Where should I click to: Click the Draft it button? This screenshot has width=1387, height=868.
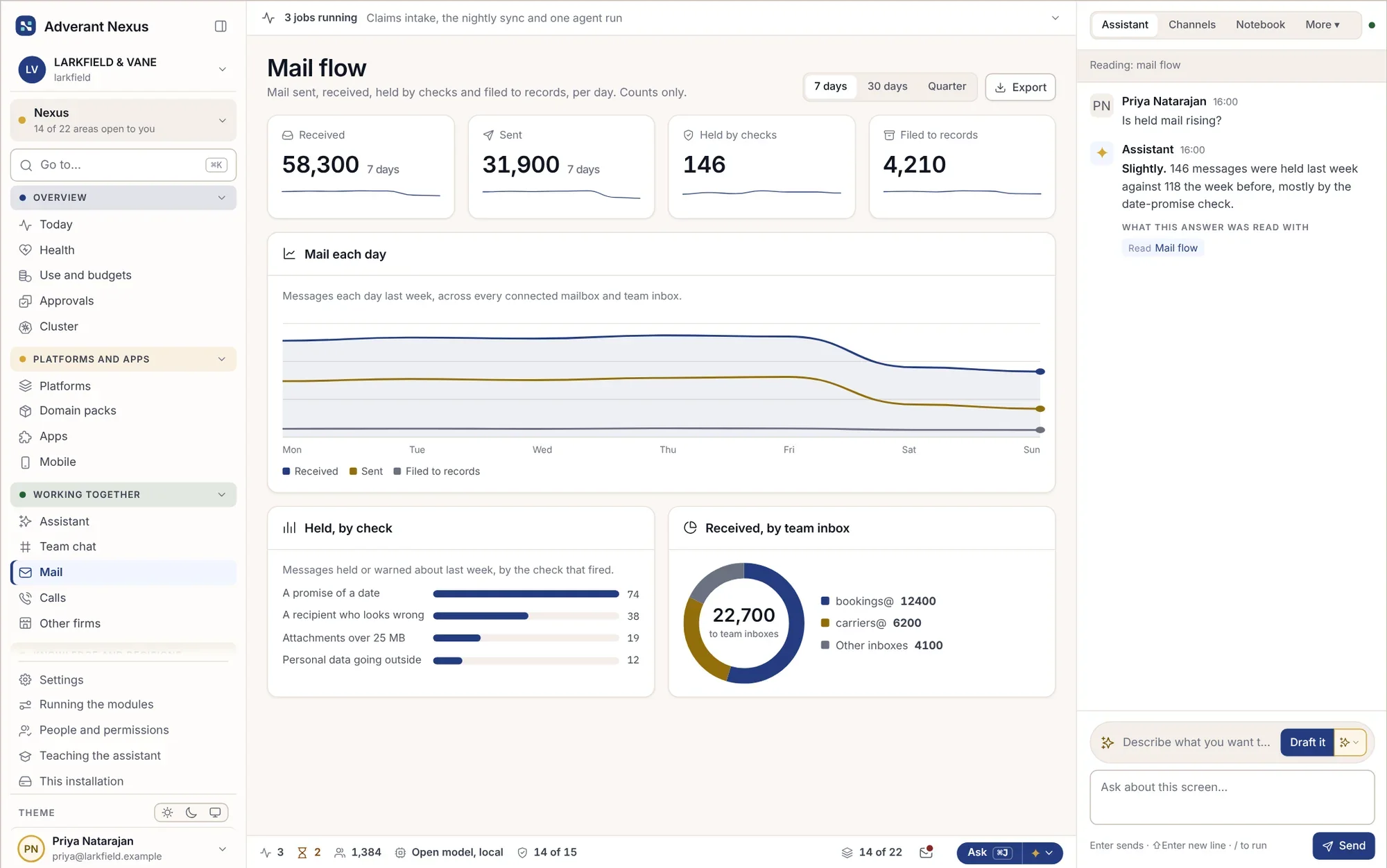[x=1307, y=743]
